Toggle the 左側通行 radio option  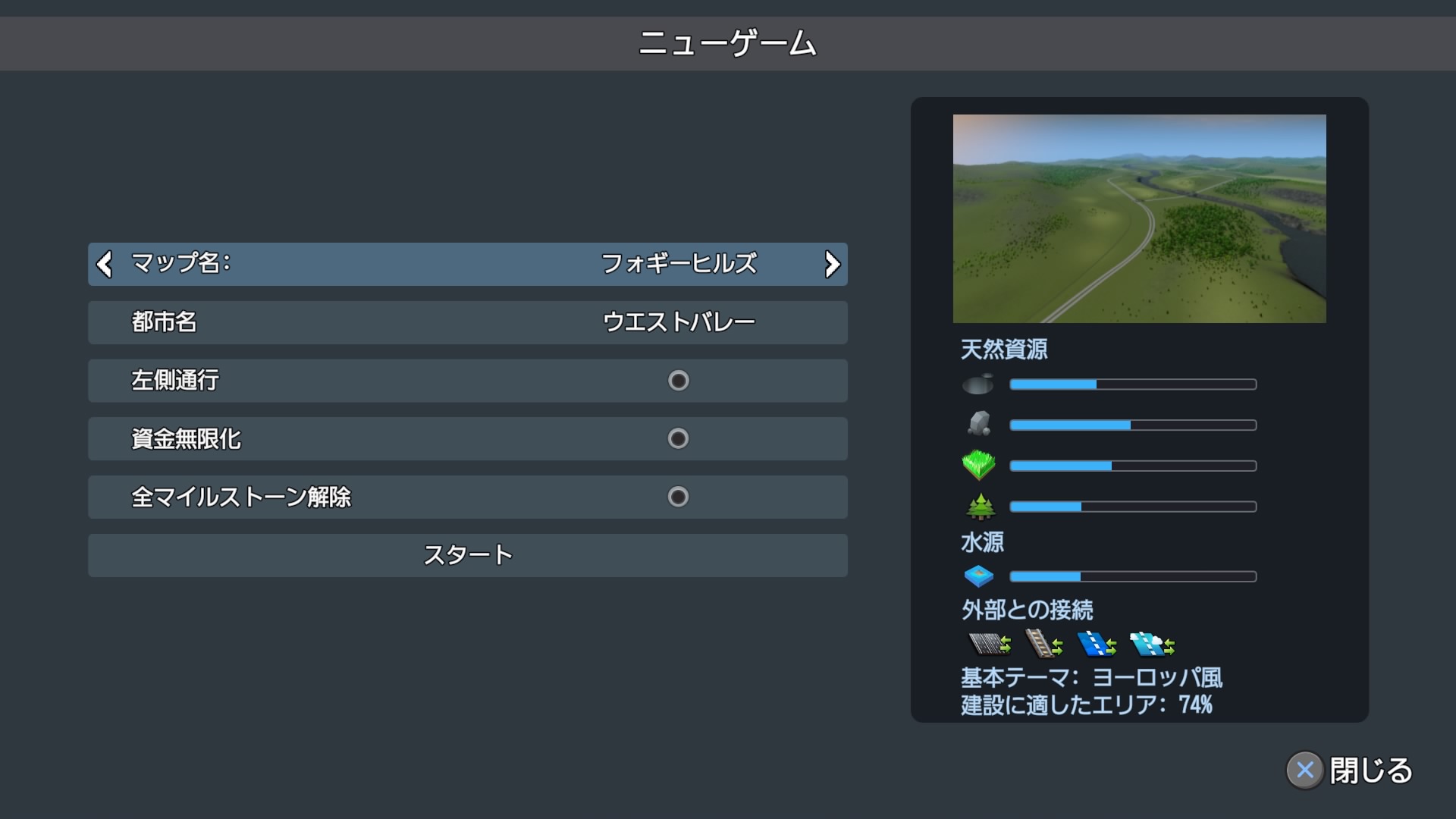coord(678,381)
